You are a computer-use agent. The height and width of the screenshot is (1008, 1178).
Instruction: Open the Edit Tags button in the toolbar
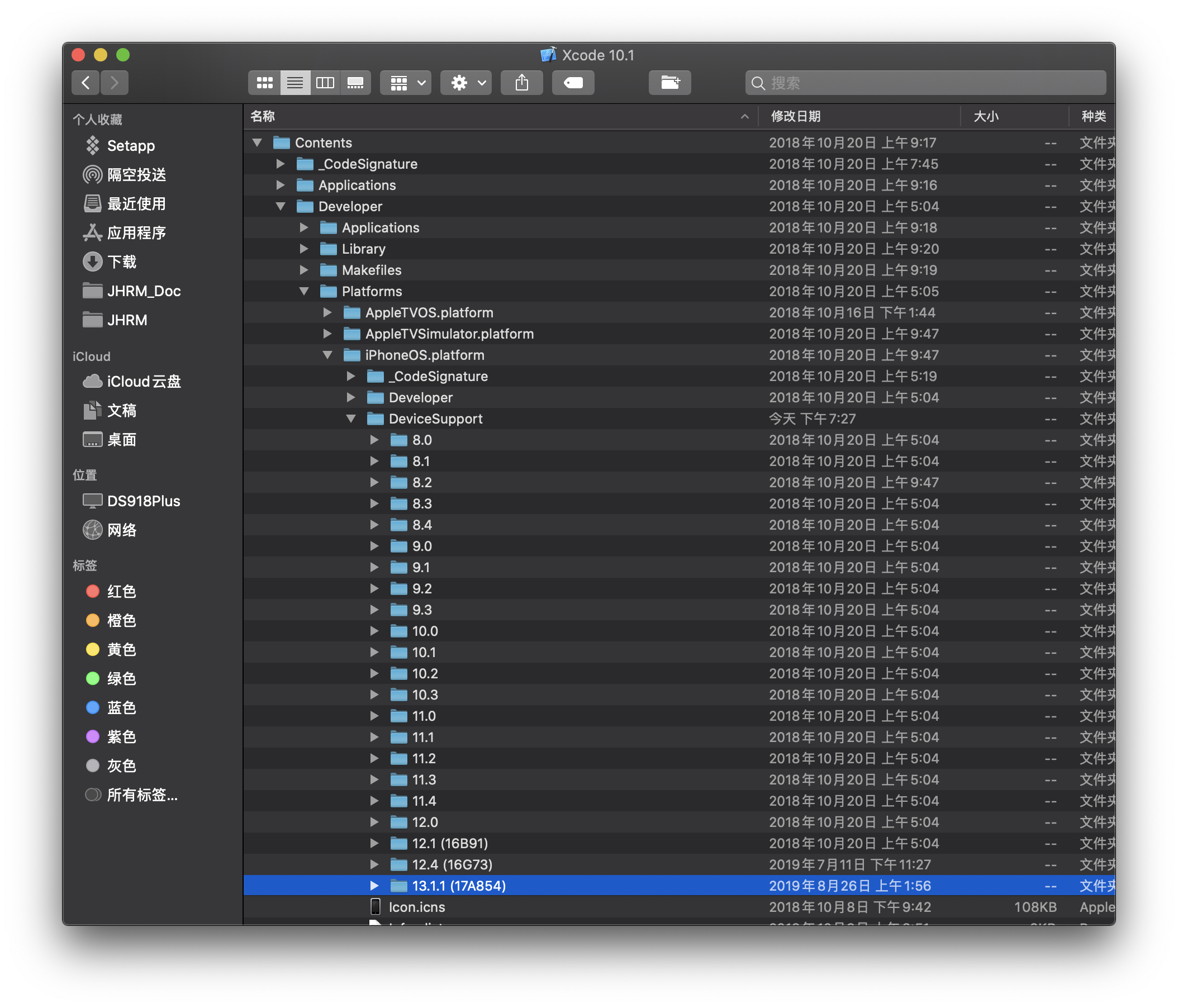click(x=572, y=83)
